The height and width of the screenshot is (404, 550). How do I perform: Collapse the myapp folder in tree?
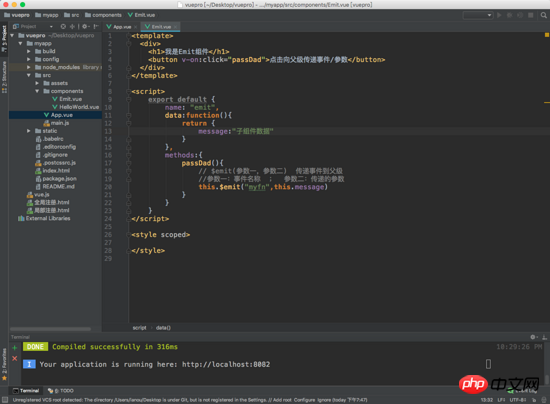pyautogui.click(x=20, y=43)
